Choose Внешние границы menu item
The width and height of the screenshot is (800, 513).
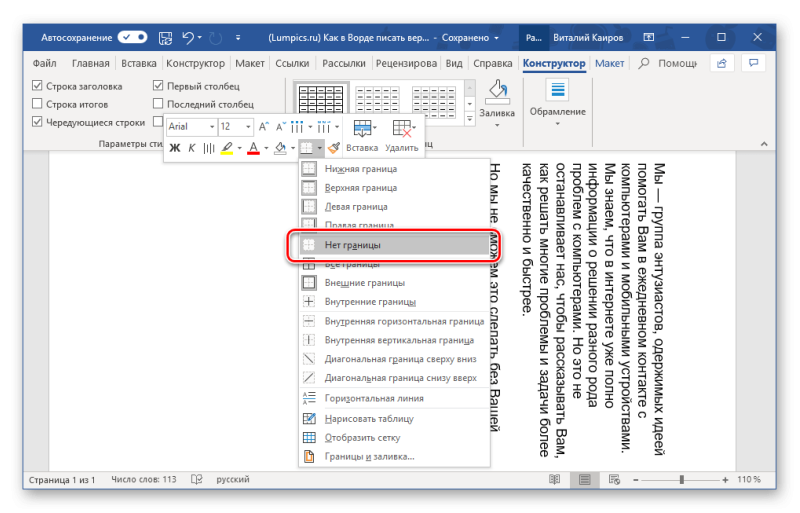[x=394, y=283]
